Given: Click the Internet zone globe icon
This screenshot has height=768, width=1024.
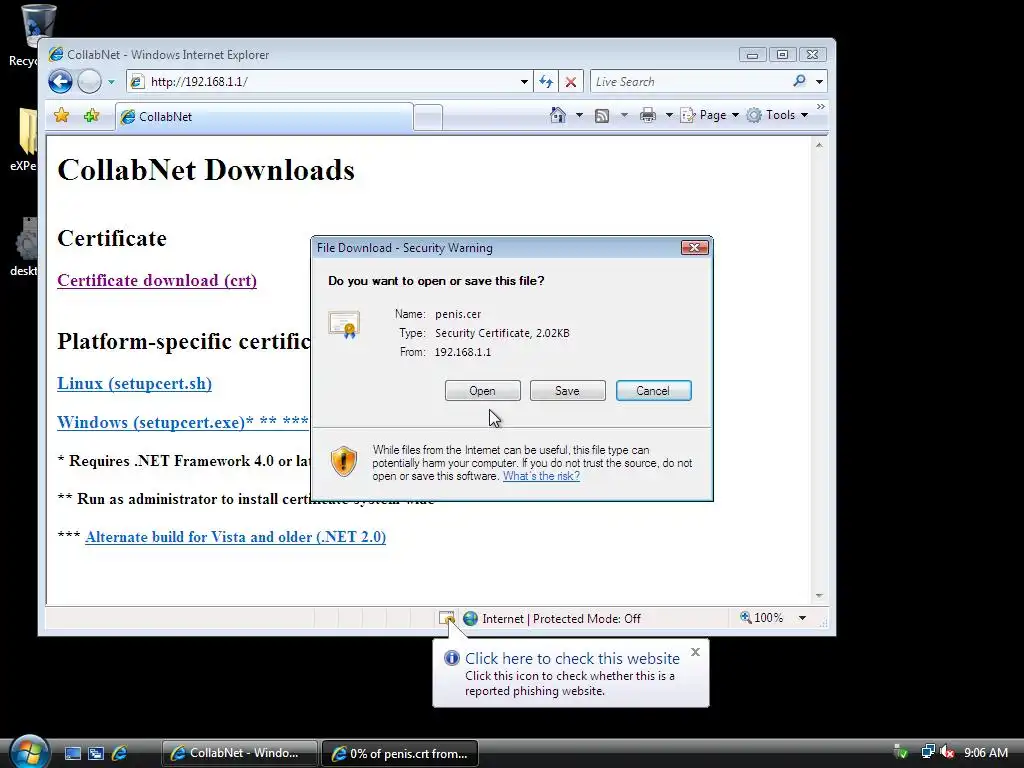Looking at the screenshot, I should pyautogui.click(x=470, y=618).
